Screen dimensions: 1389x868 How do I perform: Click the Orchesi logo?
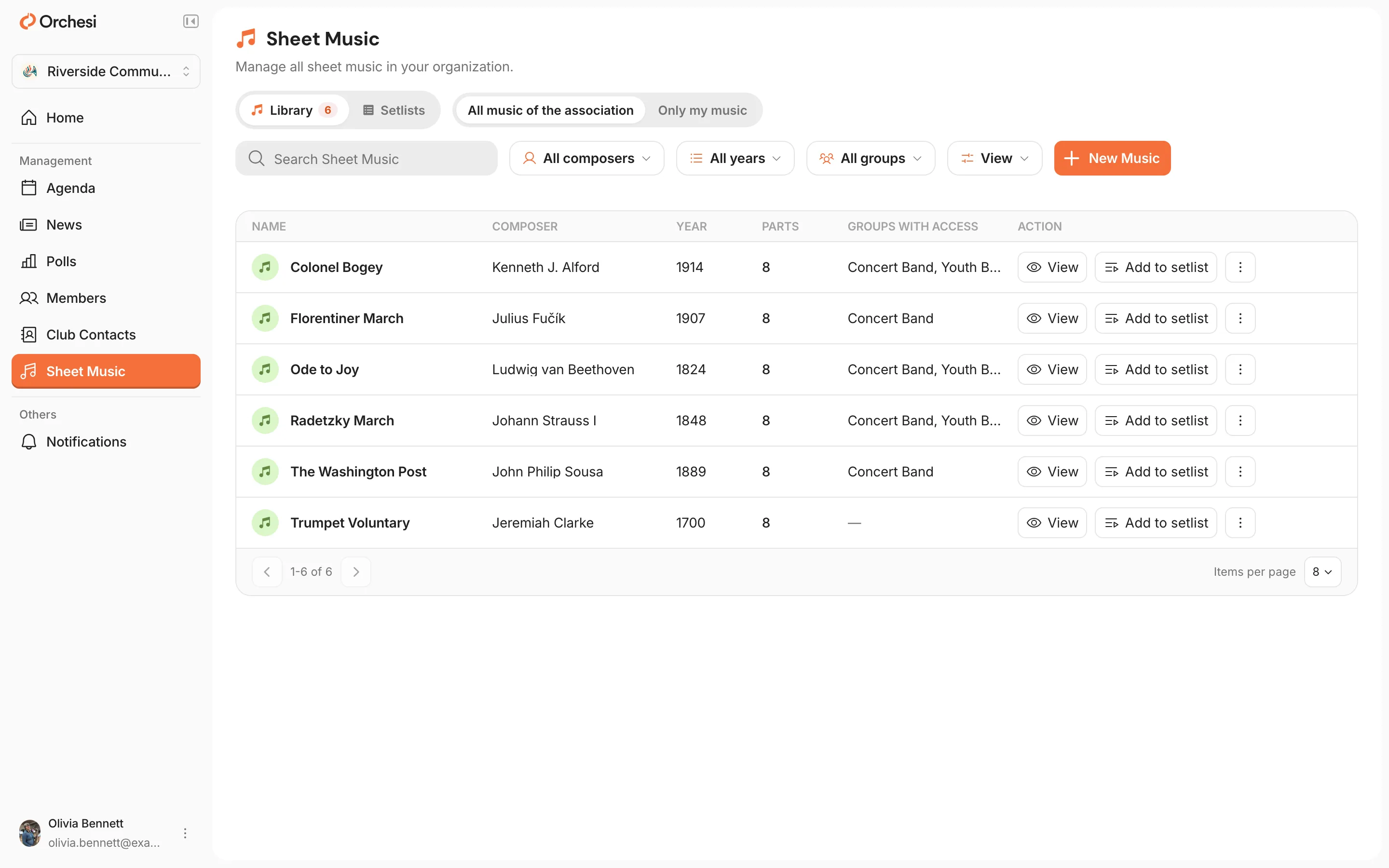pos(58,22)
